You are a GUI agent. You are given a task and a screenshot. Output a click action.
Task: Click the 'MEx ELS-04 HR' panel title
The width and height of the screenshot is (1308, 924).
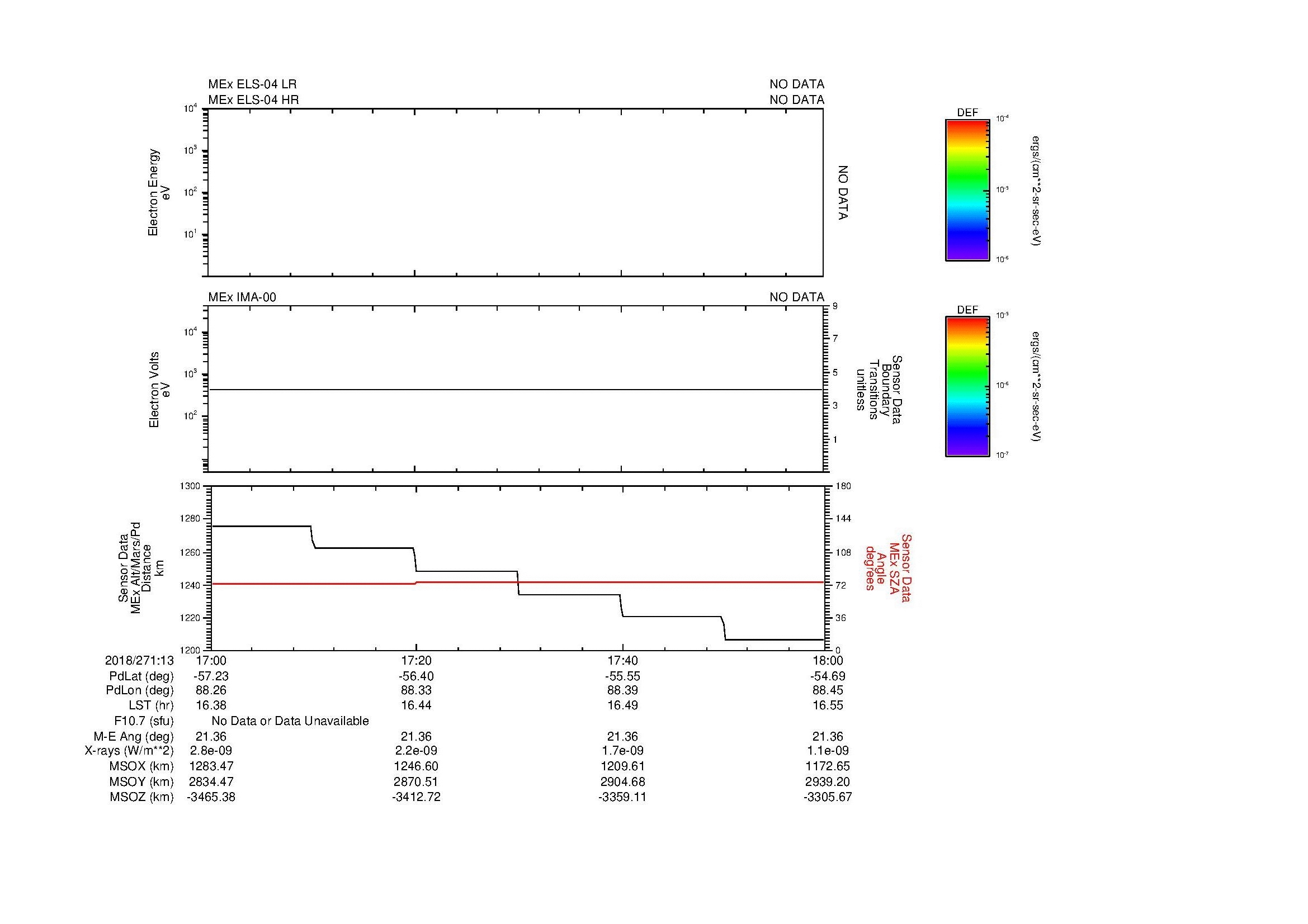[253, 99]
